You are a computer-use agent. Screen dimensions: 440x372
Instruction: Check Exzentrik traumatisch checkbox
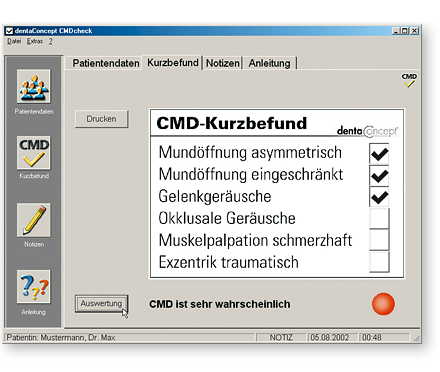coord(379,262)
